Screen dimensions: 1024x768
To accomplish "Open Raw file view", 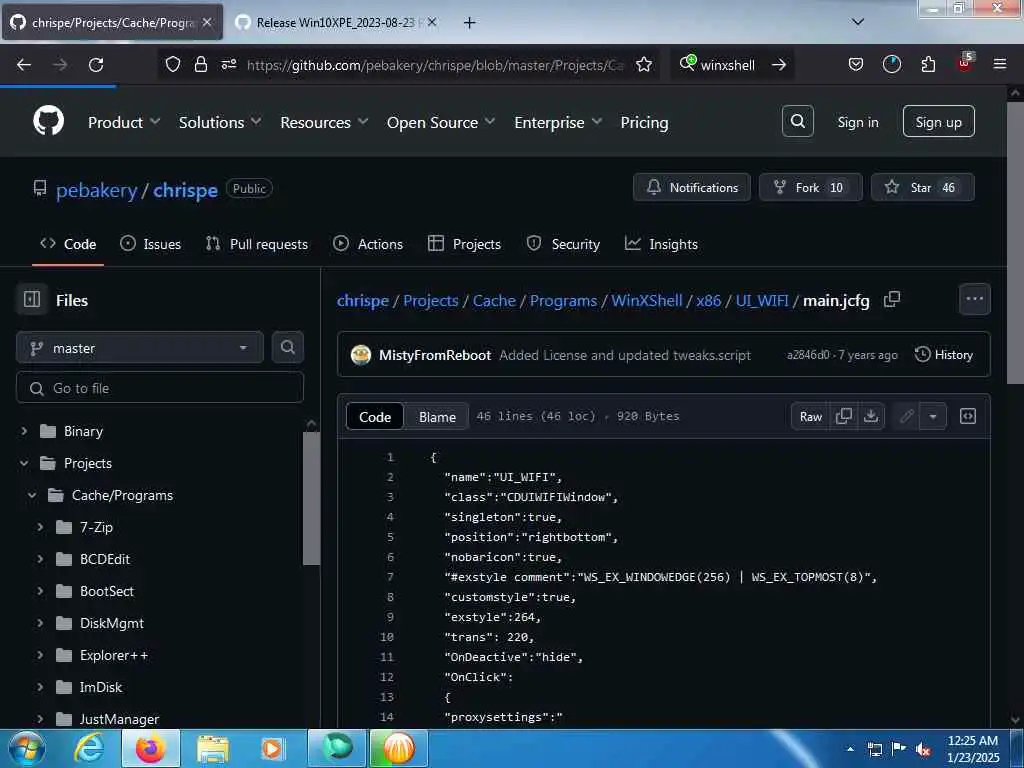I will tap(810, 416).
